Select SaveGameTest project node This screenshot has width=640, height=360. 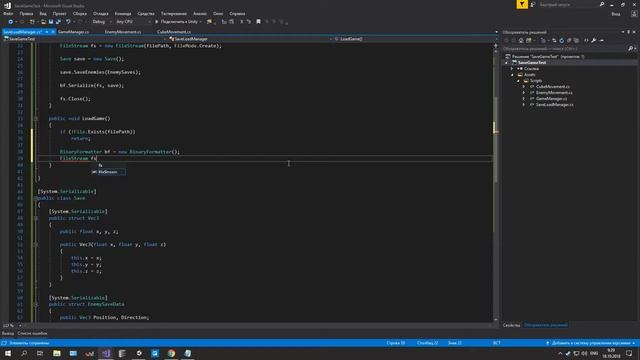click(532, 63)
